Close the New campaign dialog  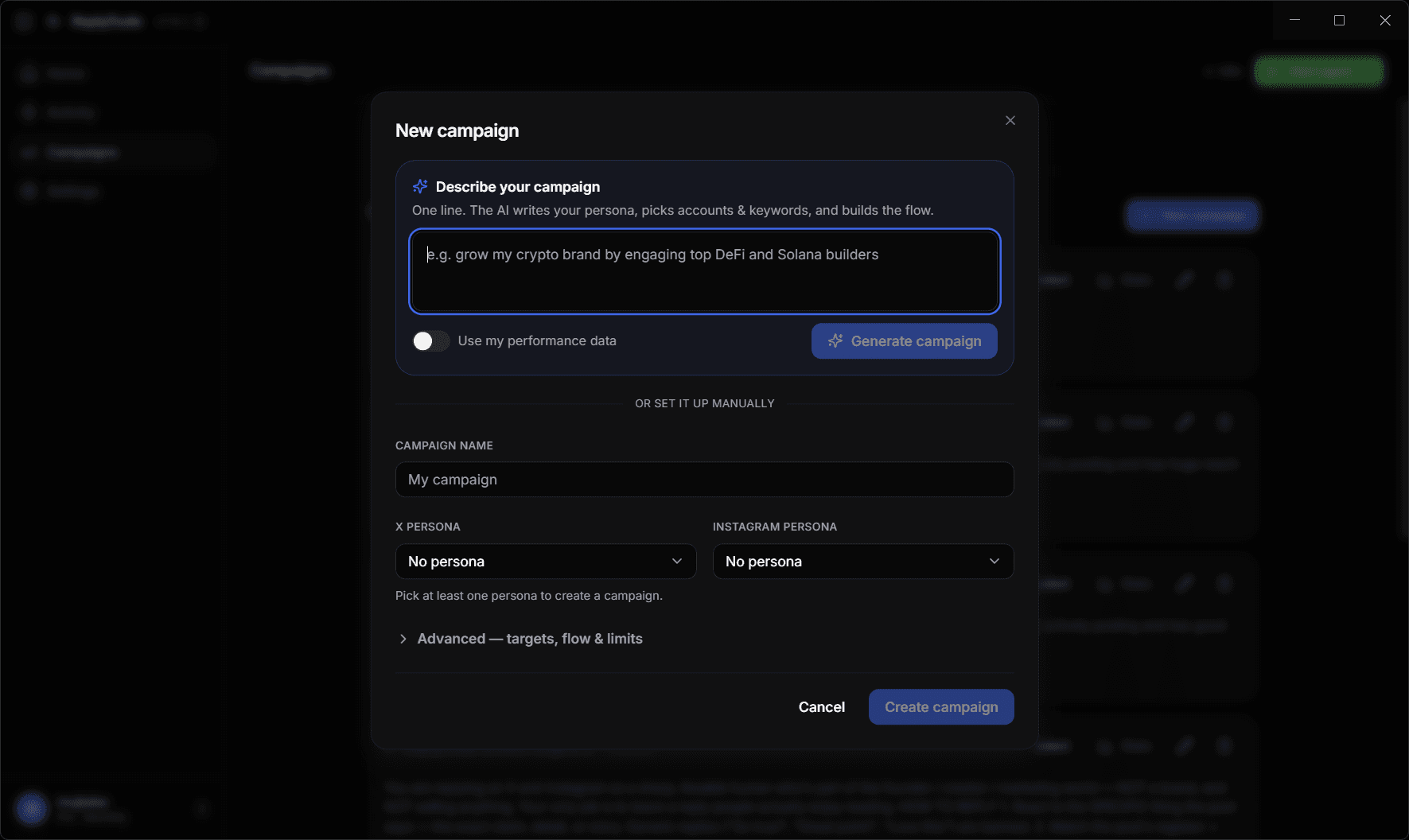pyautogui.click(x=1010, y=120)
